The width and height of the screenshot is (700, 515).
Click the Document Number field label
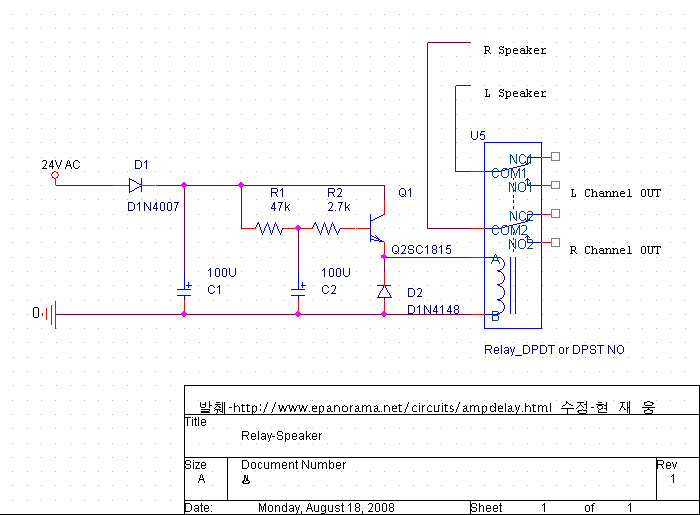(x=293, y=465)
